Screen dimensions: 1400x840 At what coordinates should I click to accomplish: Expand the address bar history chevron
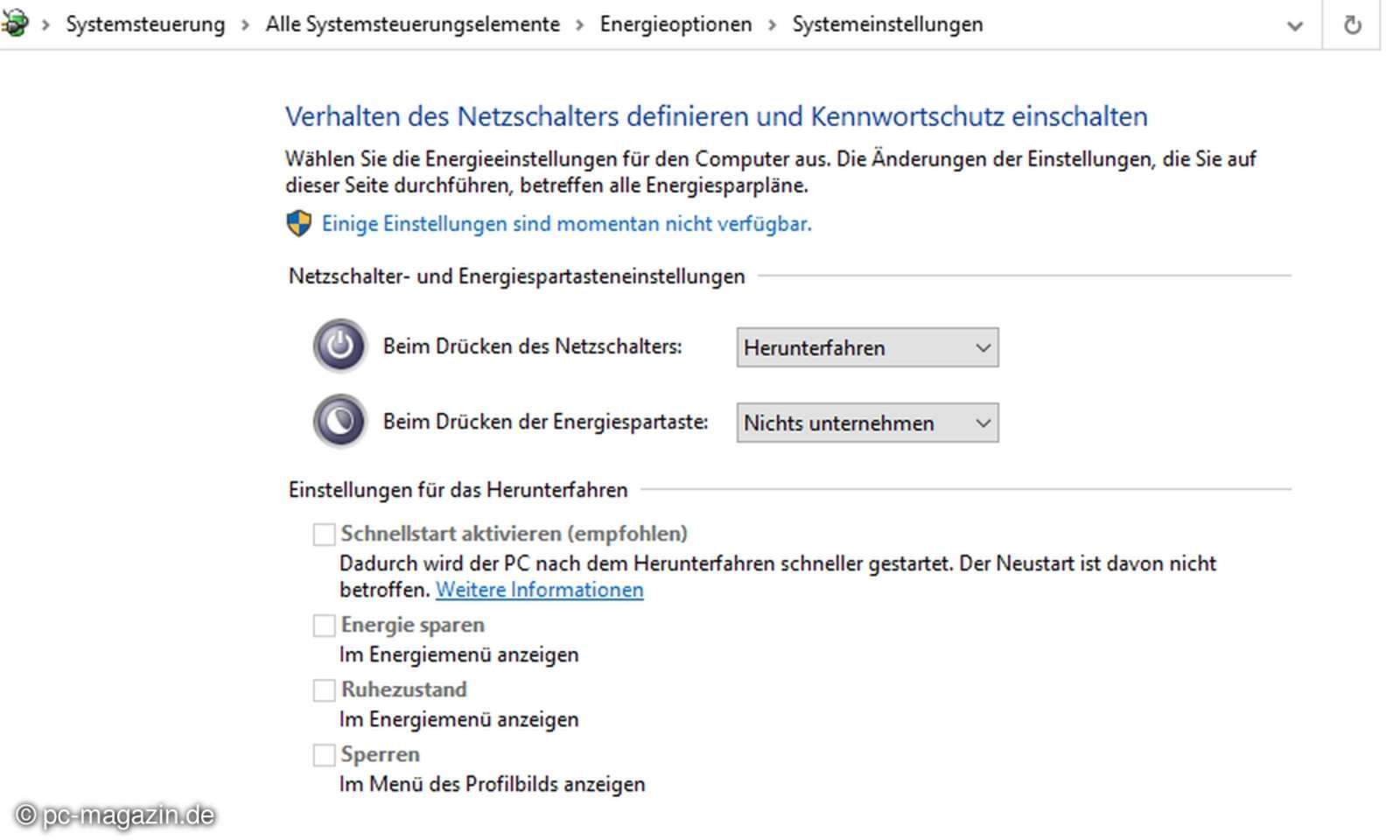pos(1295,25)
